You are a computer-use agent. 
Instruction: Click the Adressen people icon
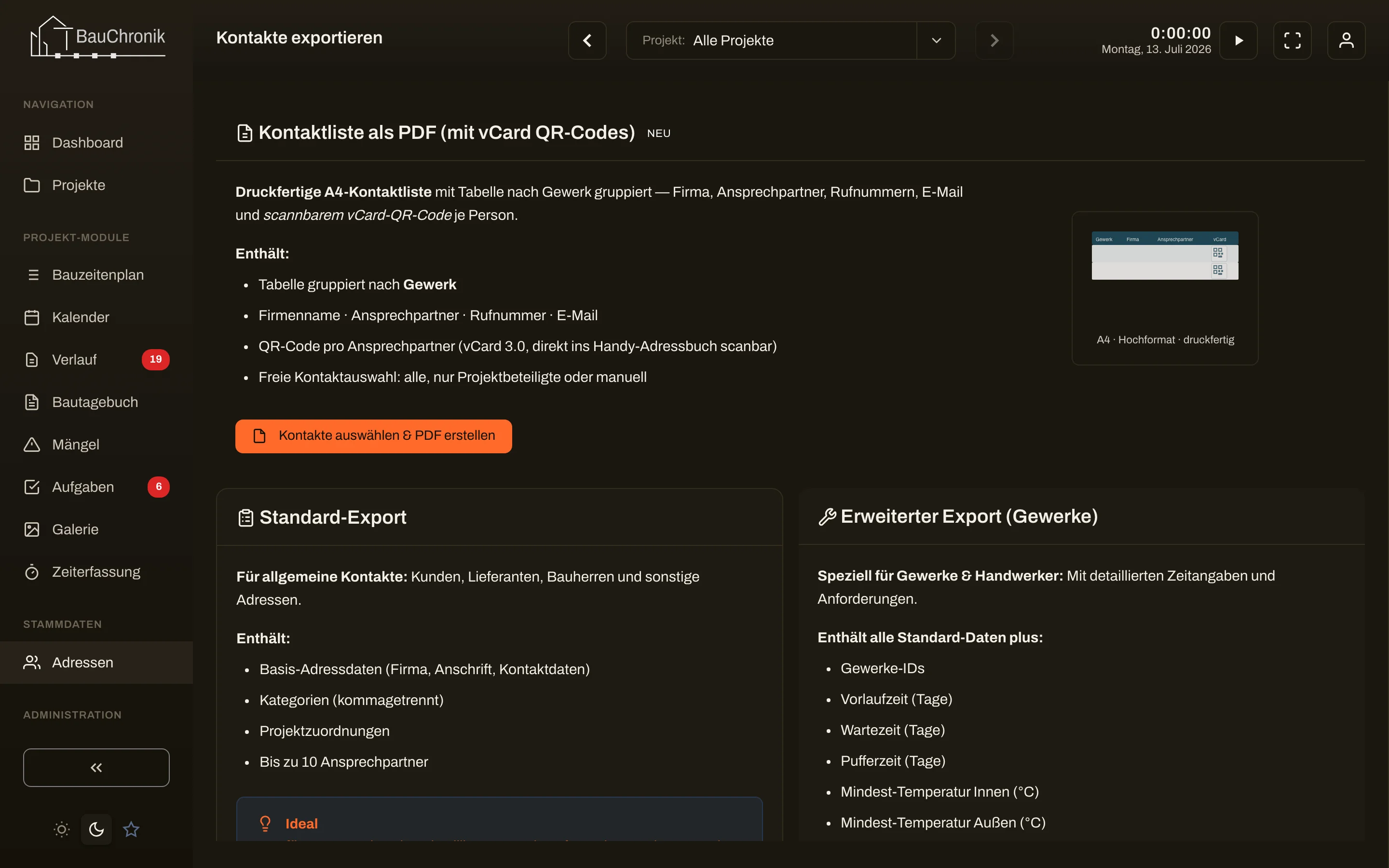(x=32, y=663)
